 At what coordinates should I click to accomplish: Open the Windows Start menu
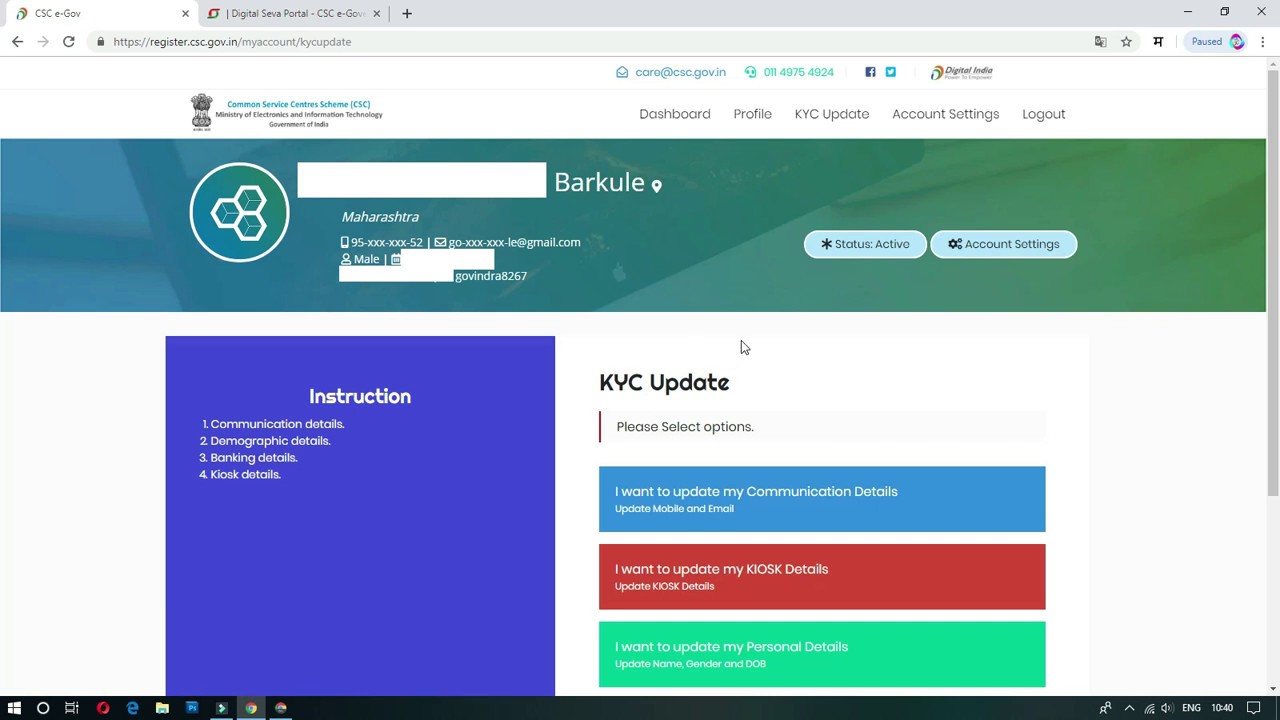(14, 708)
